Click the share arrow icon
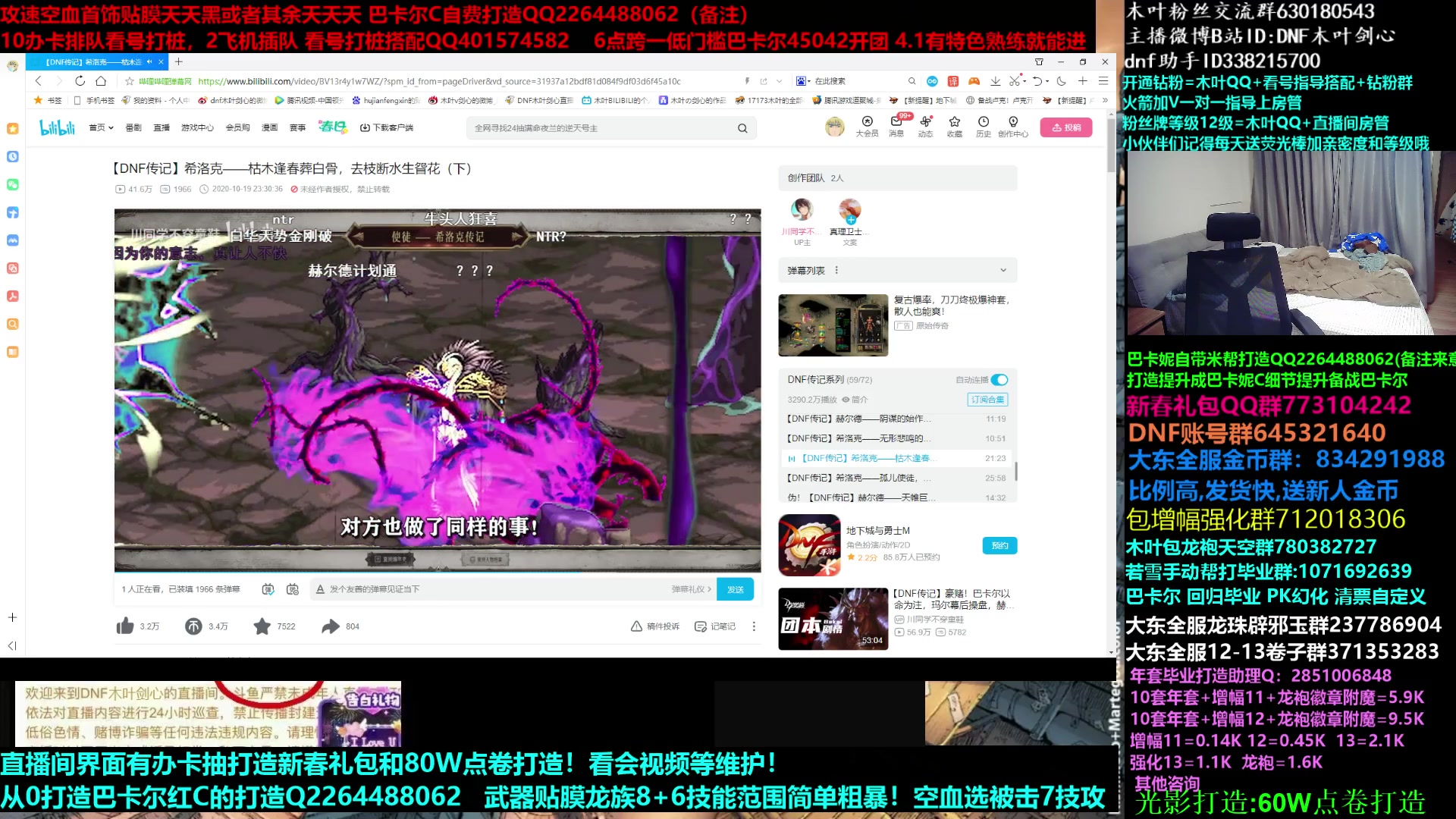This screenshot has height=819, width=1456. [331, 626]
